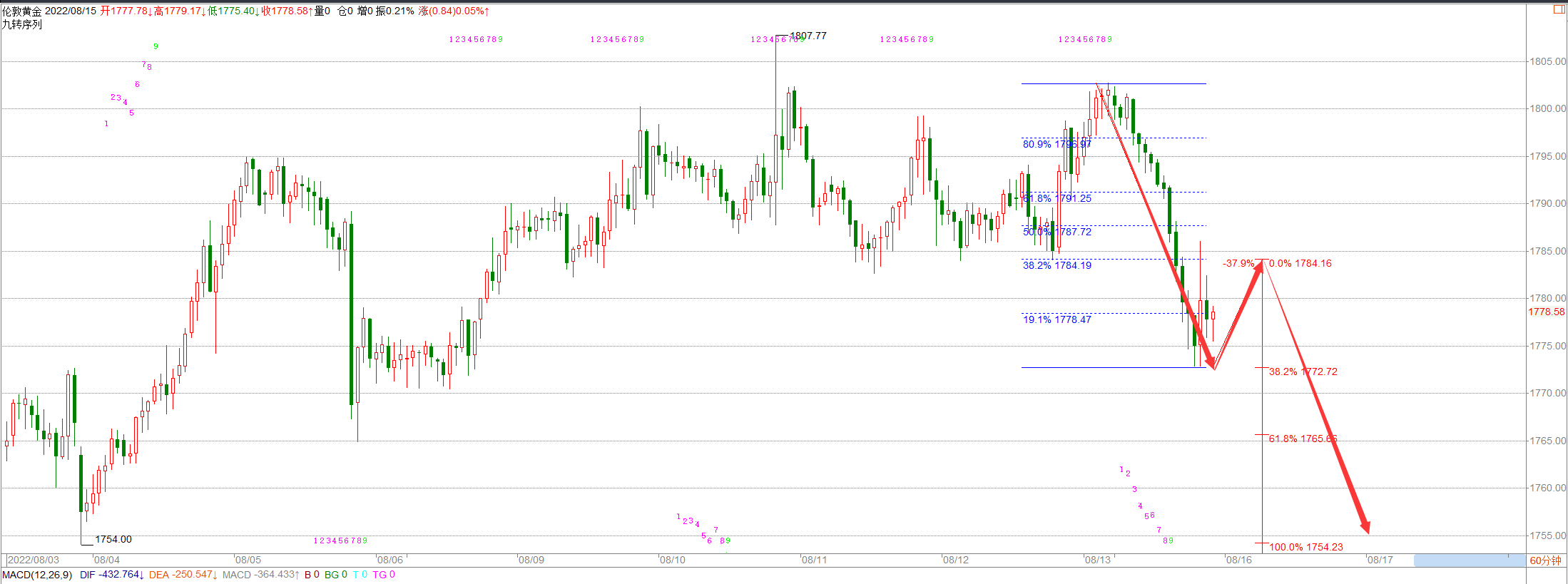Click the 1807.77 high price label
Screen dimensions: 1568x584
[808, 36]
